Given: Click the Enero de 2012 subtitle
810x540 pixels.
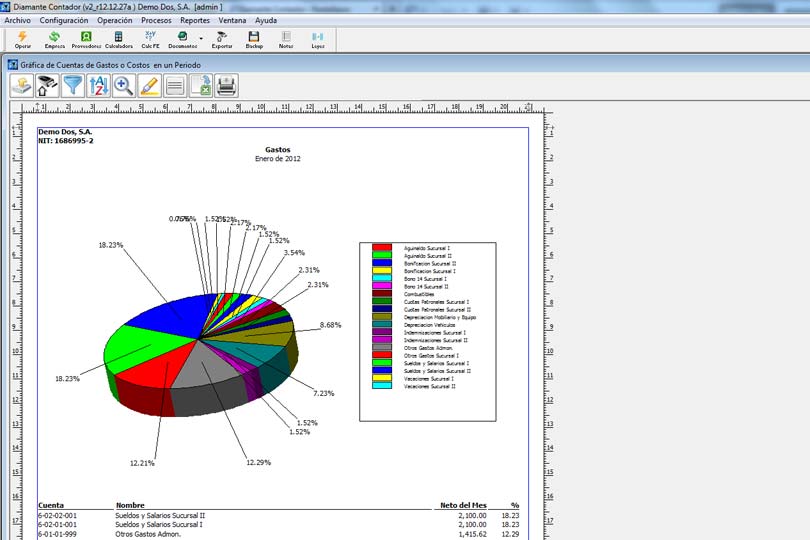Looking at the screenshot, I should coord(278,159).
